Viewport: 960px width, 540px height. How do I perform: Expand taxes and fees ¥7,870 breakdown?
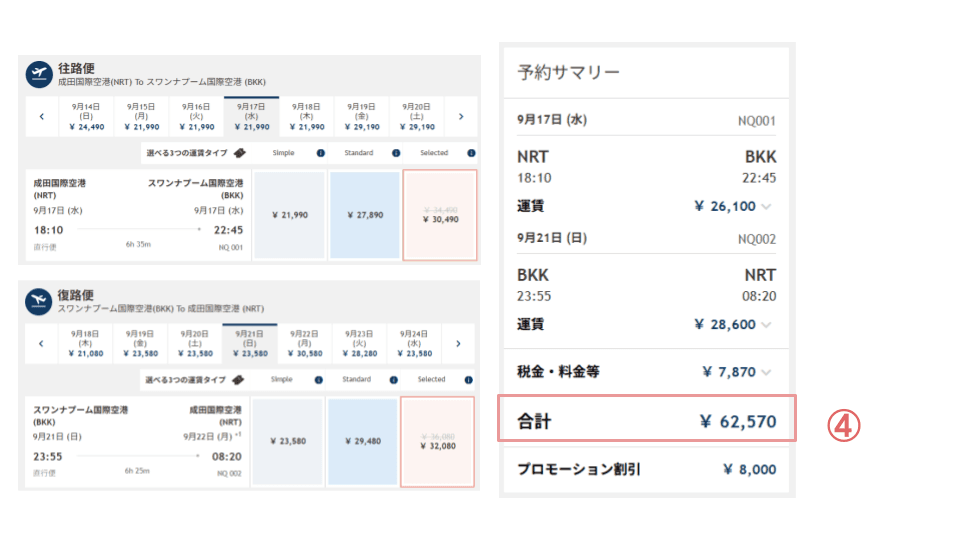coord(766,372)
